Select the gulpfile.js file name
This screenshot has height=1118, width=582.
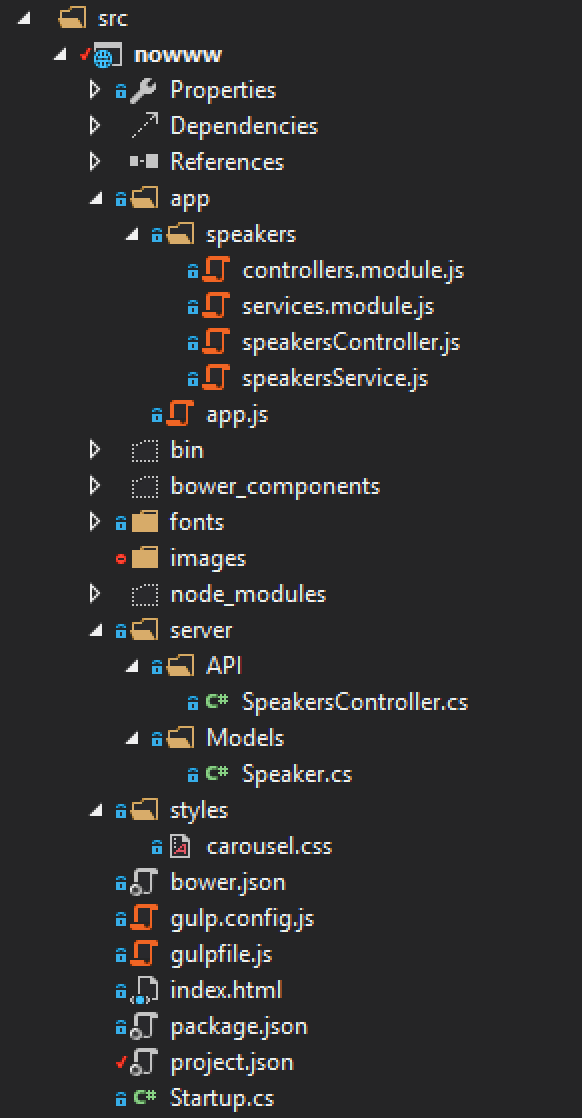[221, 954]
